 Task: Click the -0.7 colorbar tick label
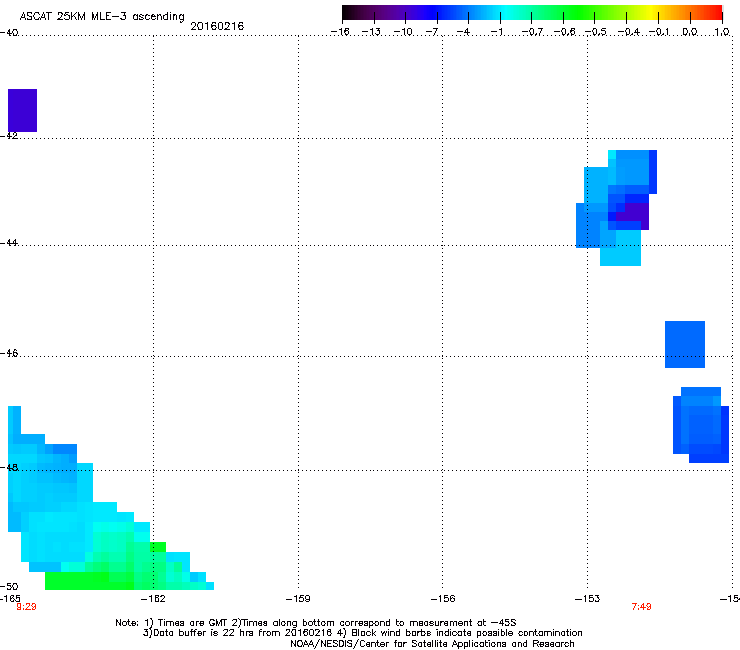pyautogui.click(x=532, y=32)
